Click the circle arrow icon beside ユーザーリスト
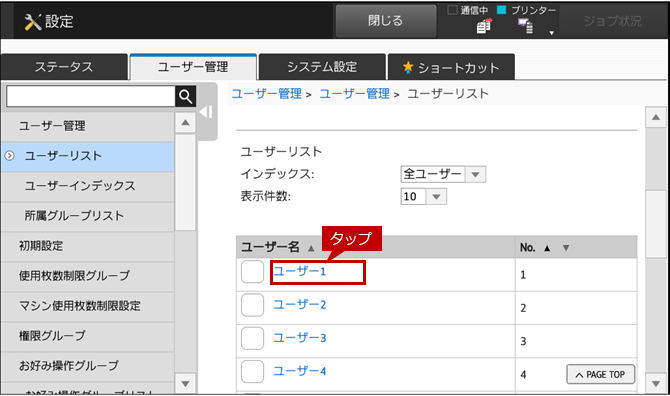This screenshot has width=670, height=396. click(x=9, y=156)
